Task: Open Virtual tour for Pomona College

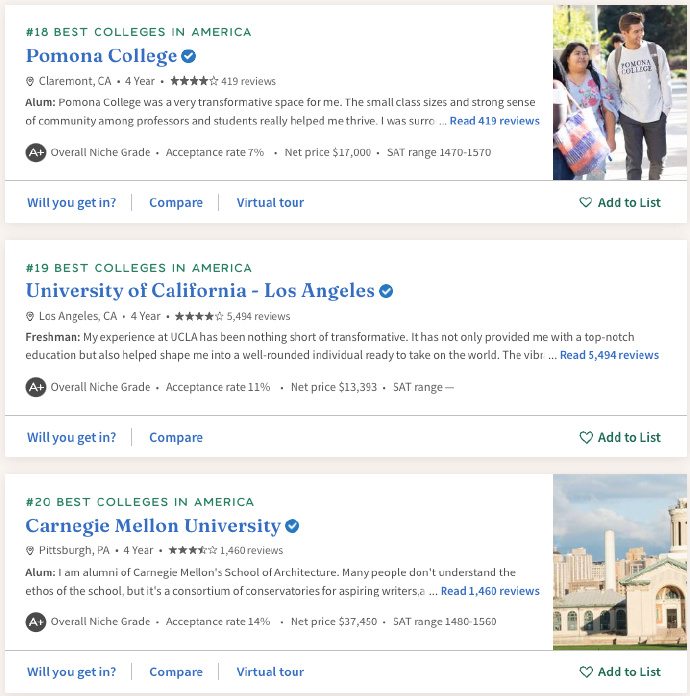Action: point(270,202)
